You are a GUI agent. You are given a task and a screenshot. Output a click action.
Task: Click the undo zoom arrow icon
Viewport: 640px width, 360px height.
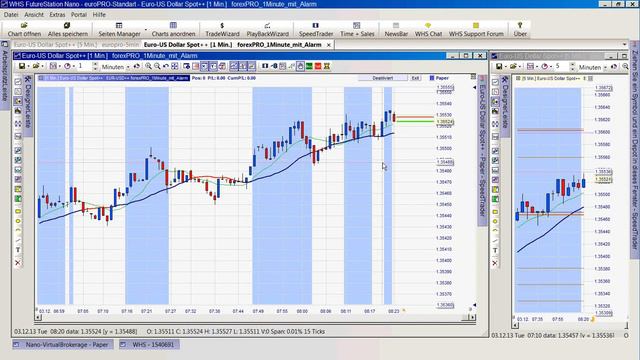pos(166,66)
